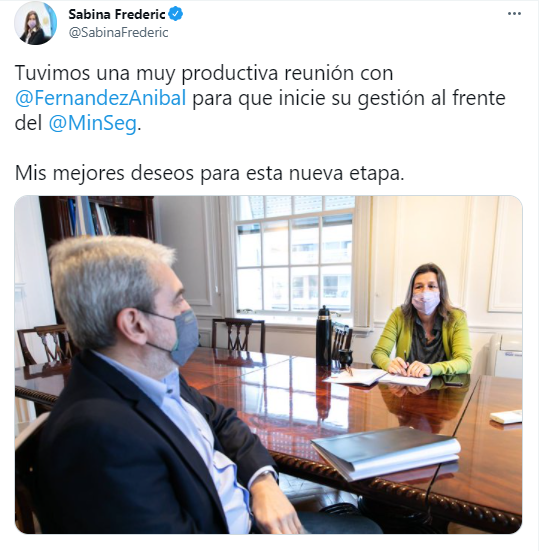Screen dimensions: 551x551
Task: Click the window in the photo
Action: coord(294,254)
